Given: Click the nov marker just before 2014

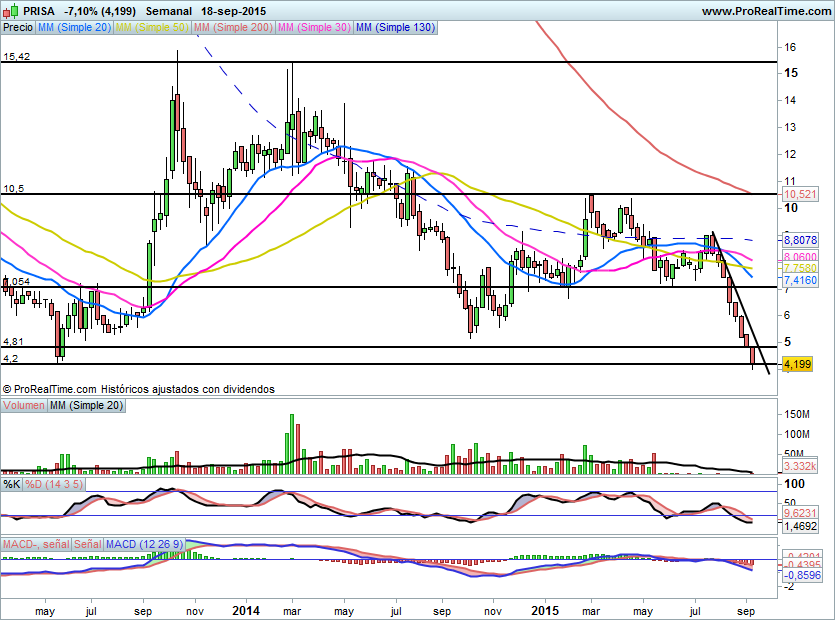Looking at the screenshot, I should [x=195, y=611].
